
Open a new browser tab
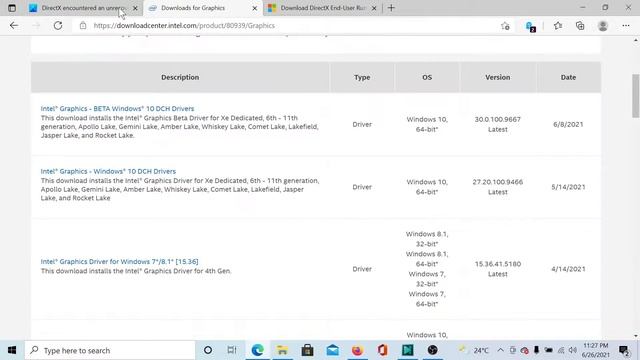click(391, 8)
